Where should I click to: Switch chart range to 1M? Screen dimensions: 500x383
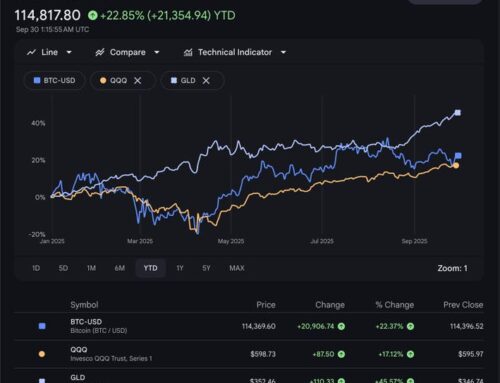tap(91, 268)
